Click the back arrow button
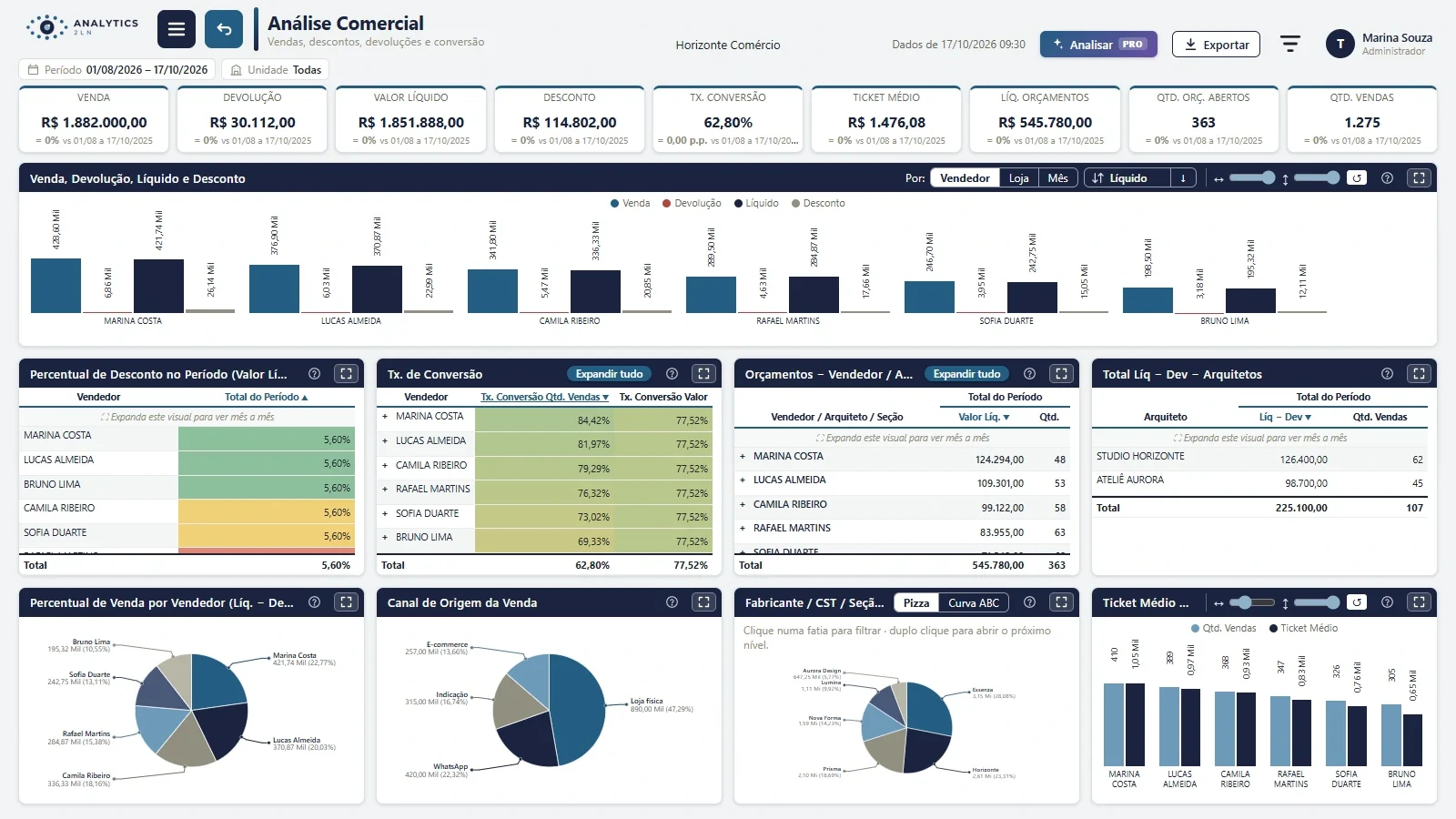Screen dimensions: 1456x819 point(224,29)
